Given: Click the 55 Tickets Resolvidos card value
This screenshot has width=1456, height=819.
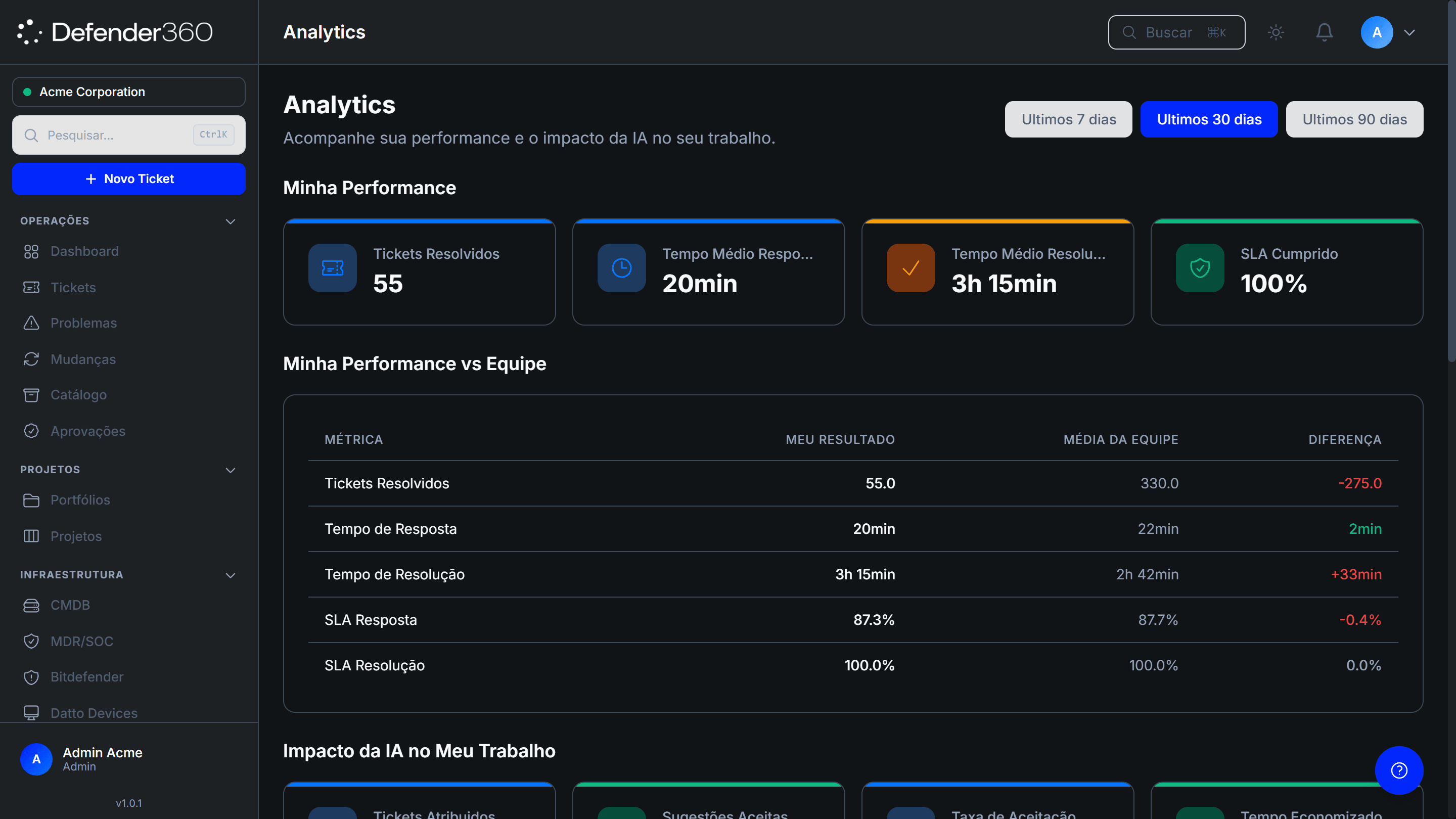Looking at the screenshot, I should tap(388, 284).
